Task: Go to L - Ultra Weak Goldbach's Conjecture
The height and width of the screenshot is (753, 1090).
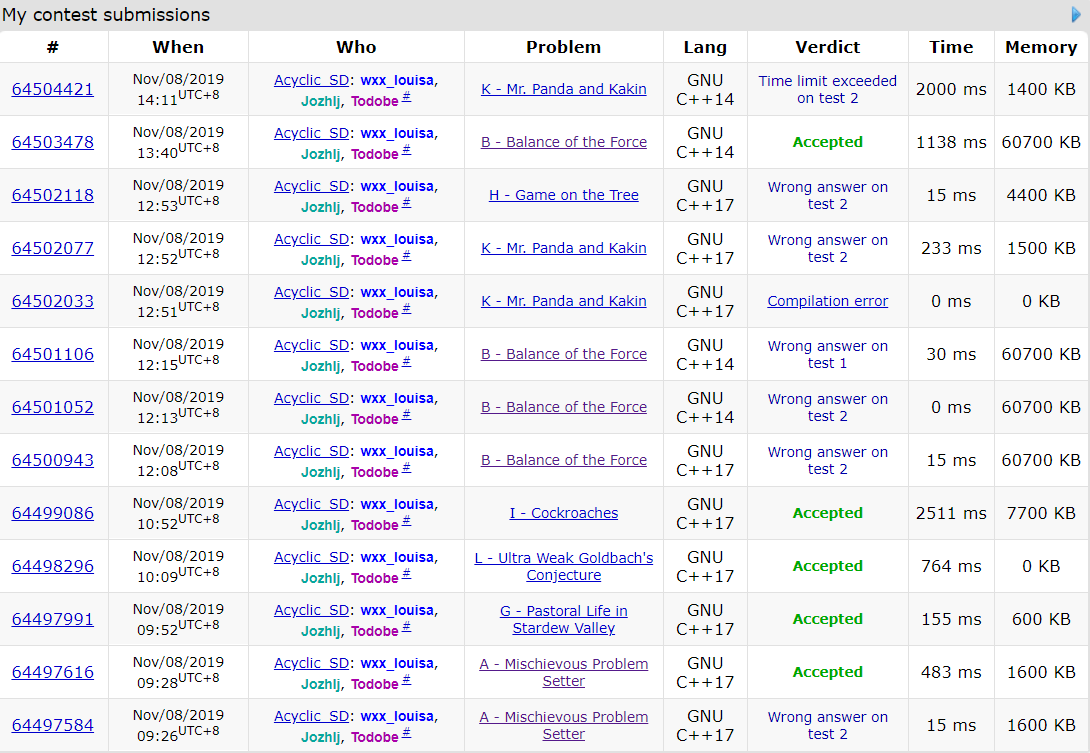Action: tap(563, 566)
